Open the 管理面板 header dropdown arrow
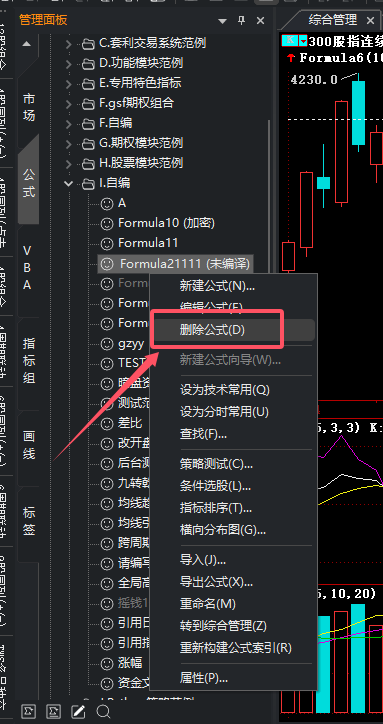 [223, 21]
